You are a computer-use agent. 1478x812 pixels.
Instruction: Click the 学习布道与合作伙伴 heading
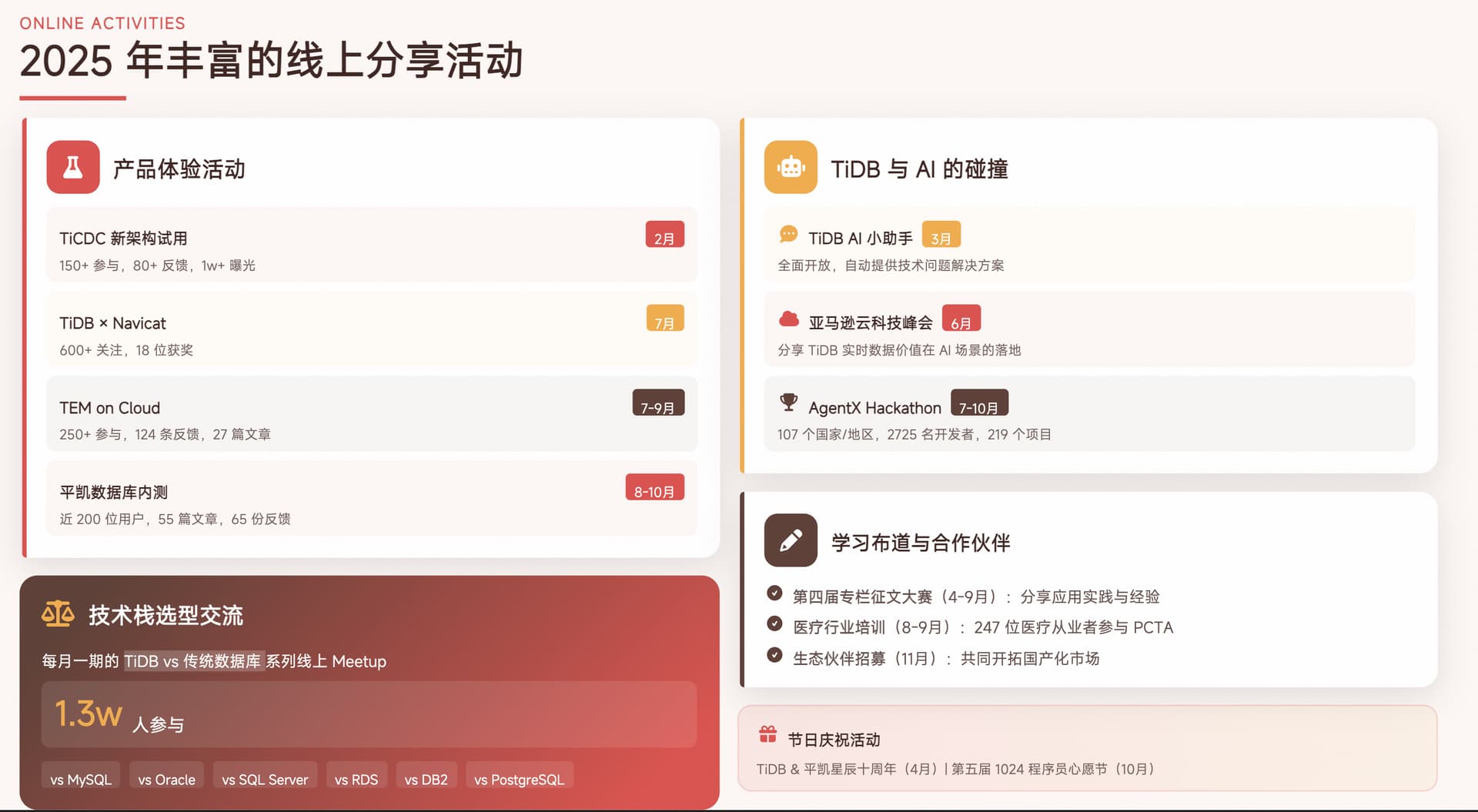(921, 543)
